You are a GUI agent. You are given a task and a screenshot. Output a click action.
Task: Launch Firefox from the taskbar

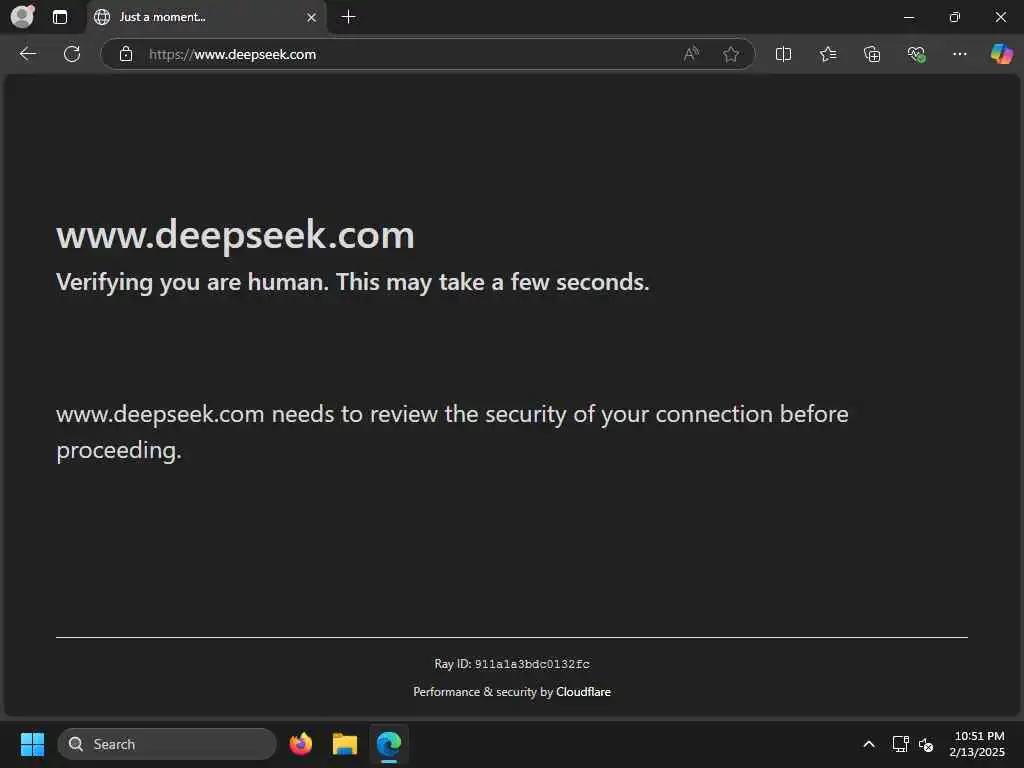tap(300, 744)
